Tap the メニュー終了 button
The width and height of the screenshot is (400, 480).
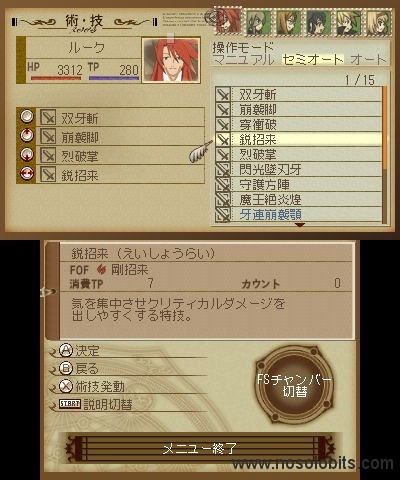click(x=200, y=449)
